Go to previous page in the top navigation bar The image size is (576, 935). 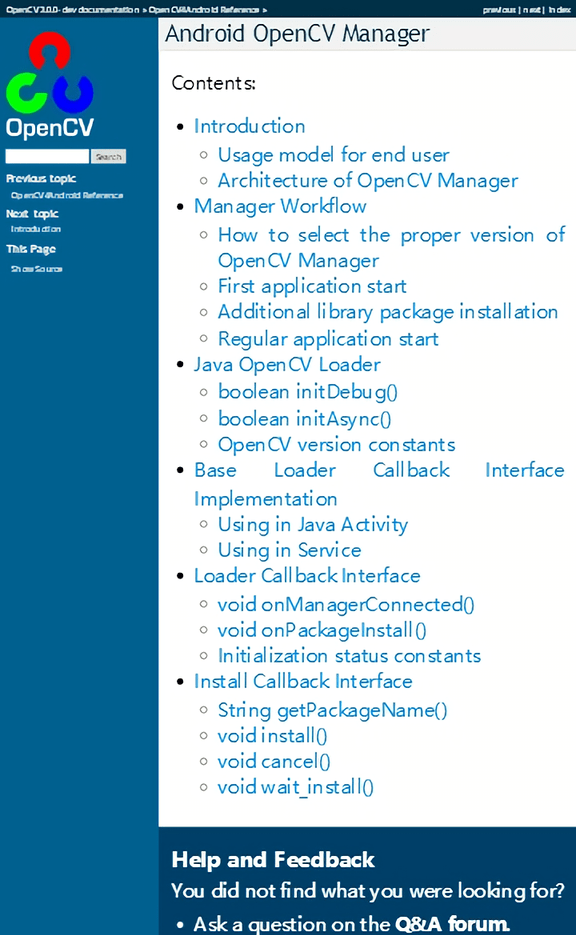click(499, 10)
